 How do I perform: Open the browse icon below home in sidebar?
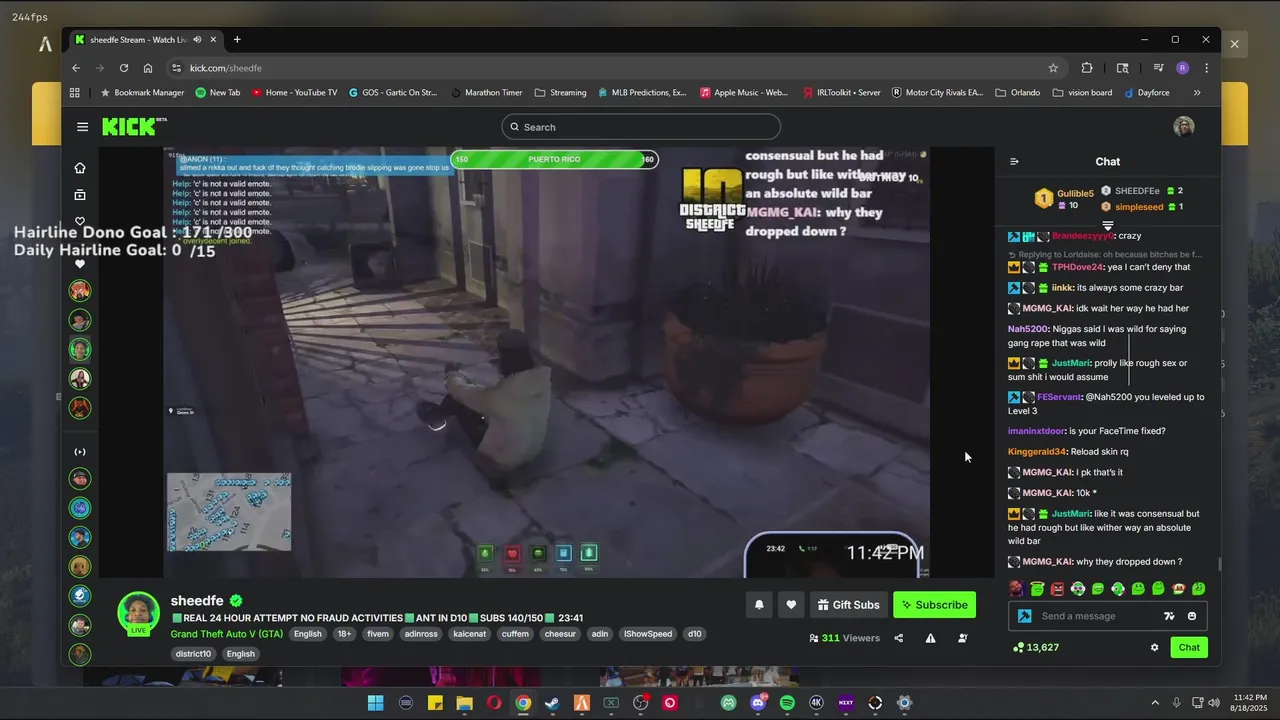[x=80, y=195]
